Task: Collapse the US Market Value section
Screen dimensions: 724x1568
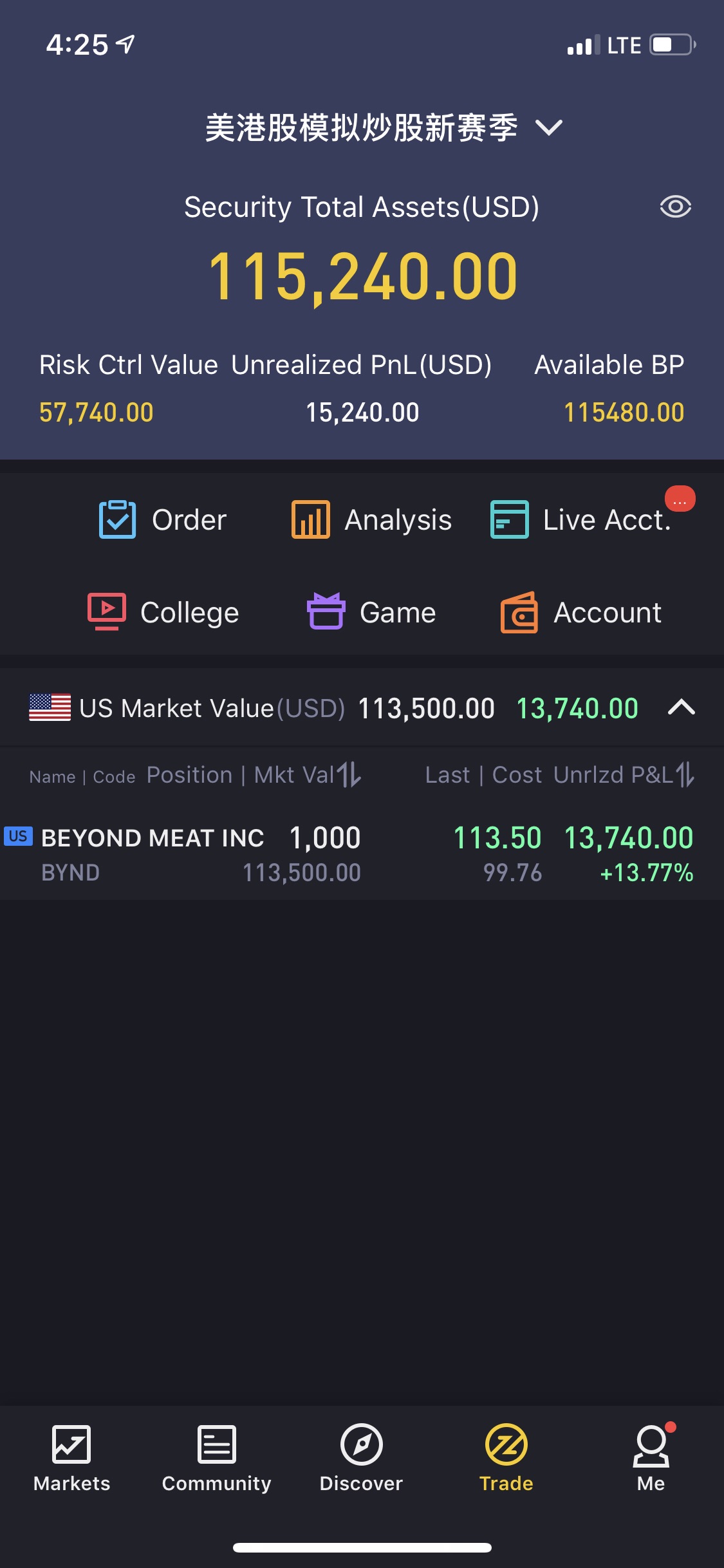Action: pos(682,707)
